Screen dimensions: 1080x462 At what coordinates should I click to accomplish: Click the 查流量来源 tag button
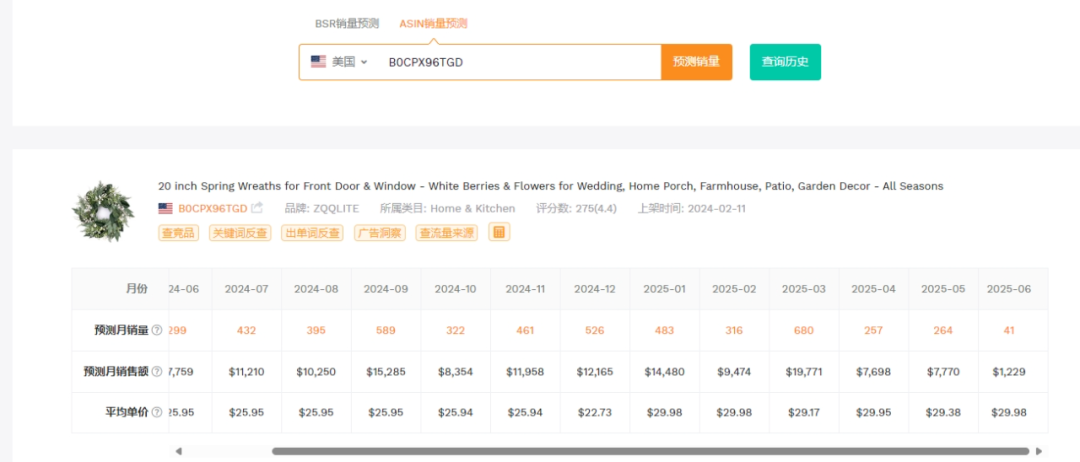446,233
